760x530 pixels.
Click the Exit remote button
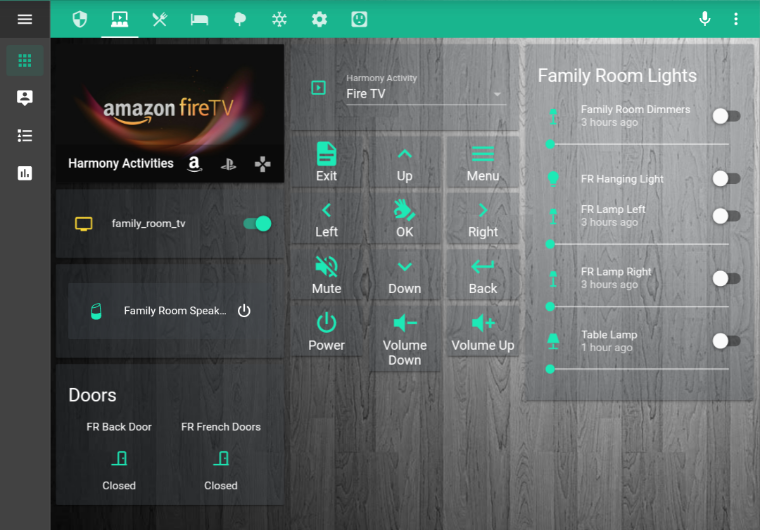(x=326, y=162)
